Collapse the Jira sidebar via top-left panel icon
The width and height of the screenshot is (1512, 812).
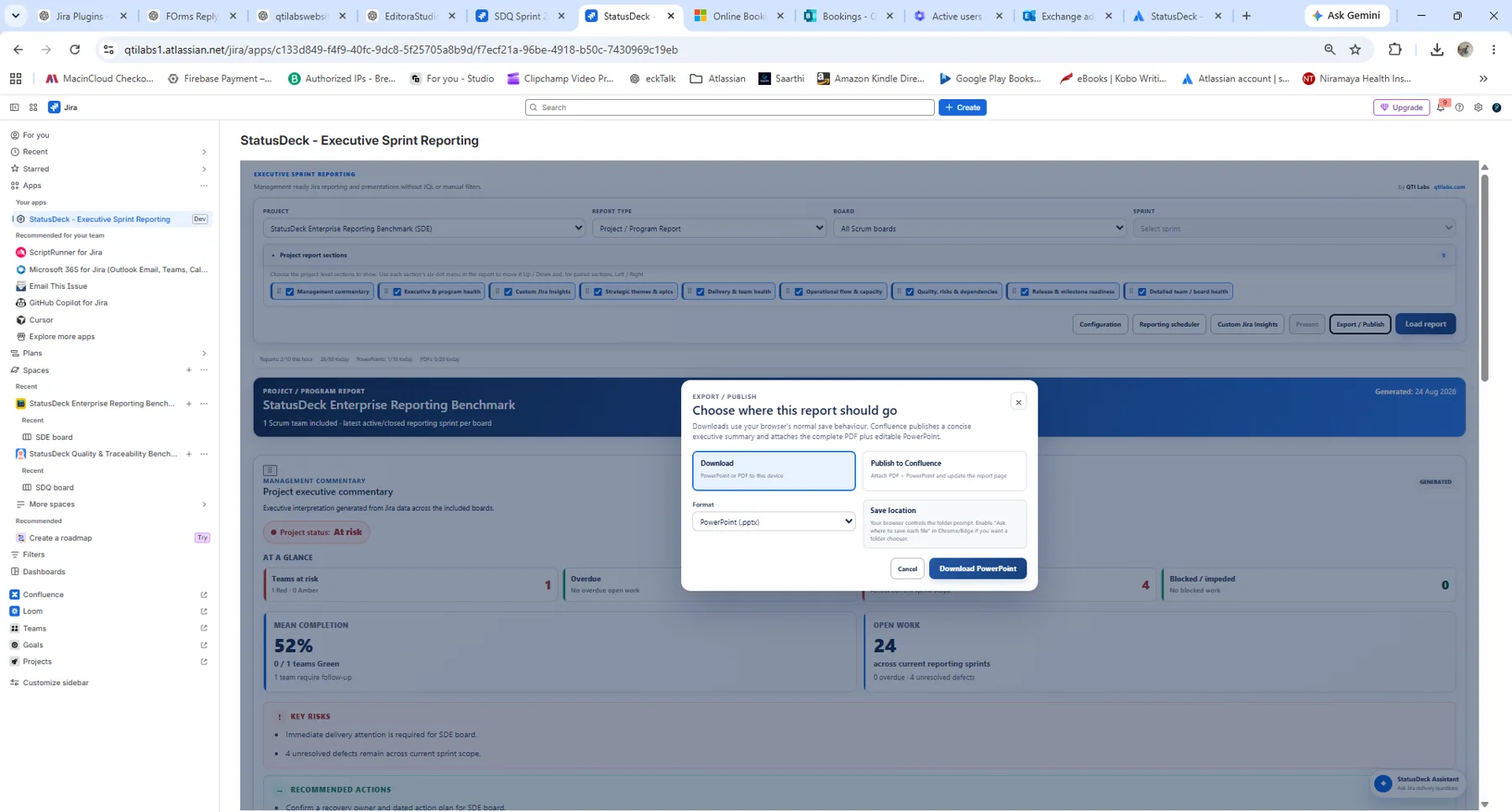coord(14,107)
